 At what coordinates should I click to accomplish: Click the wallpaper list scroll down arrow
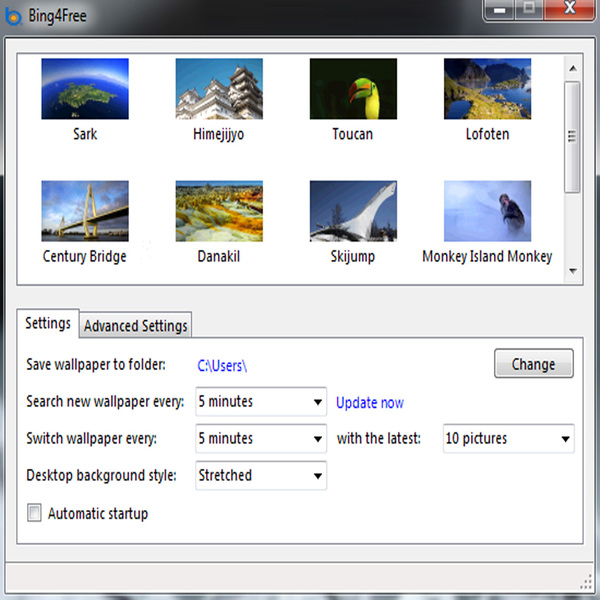tap(573, 271)
